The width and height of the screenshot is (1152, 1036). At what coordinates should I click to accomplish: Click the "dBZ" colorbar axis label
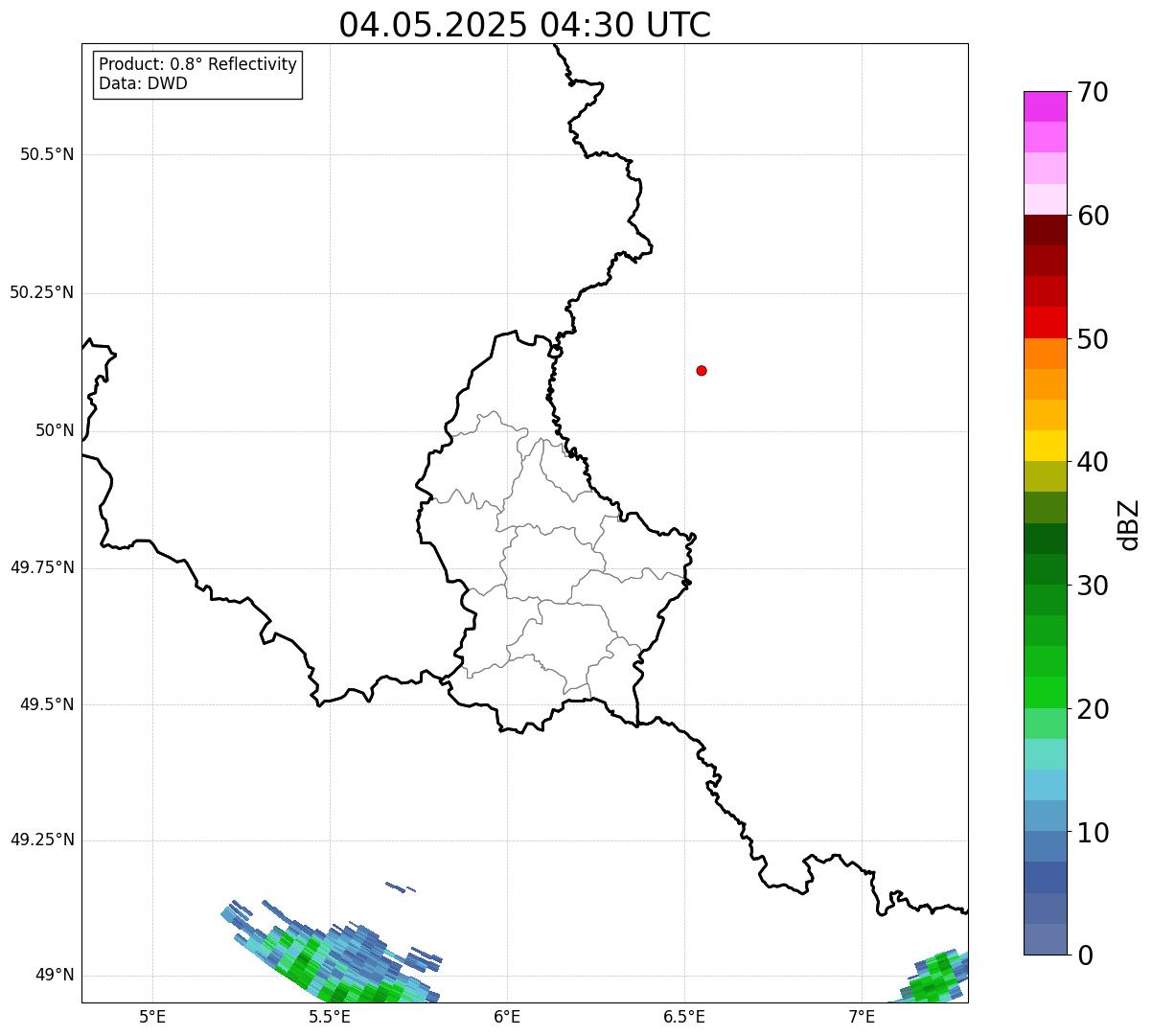pos(1129,524)
